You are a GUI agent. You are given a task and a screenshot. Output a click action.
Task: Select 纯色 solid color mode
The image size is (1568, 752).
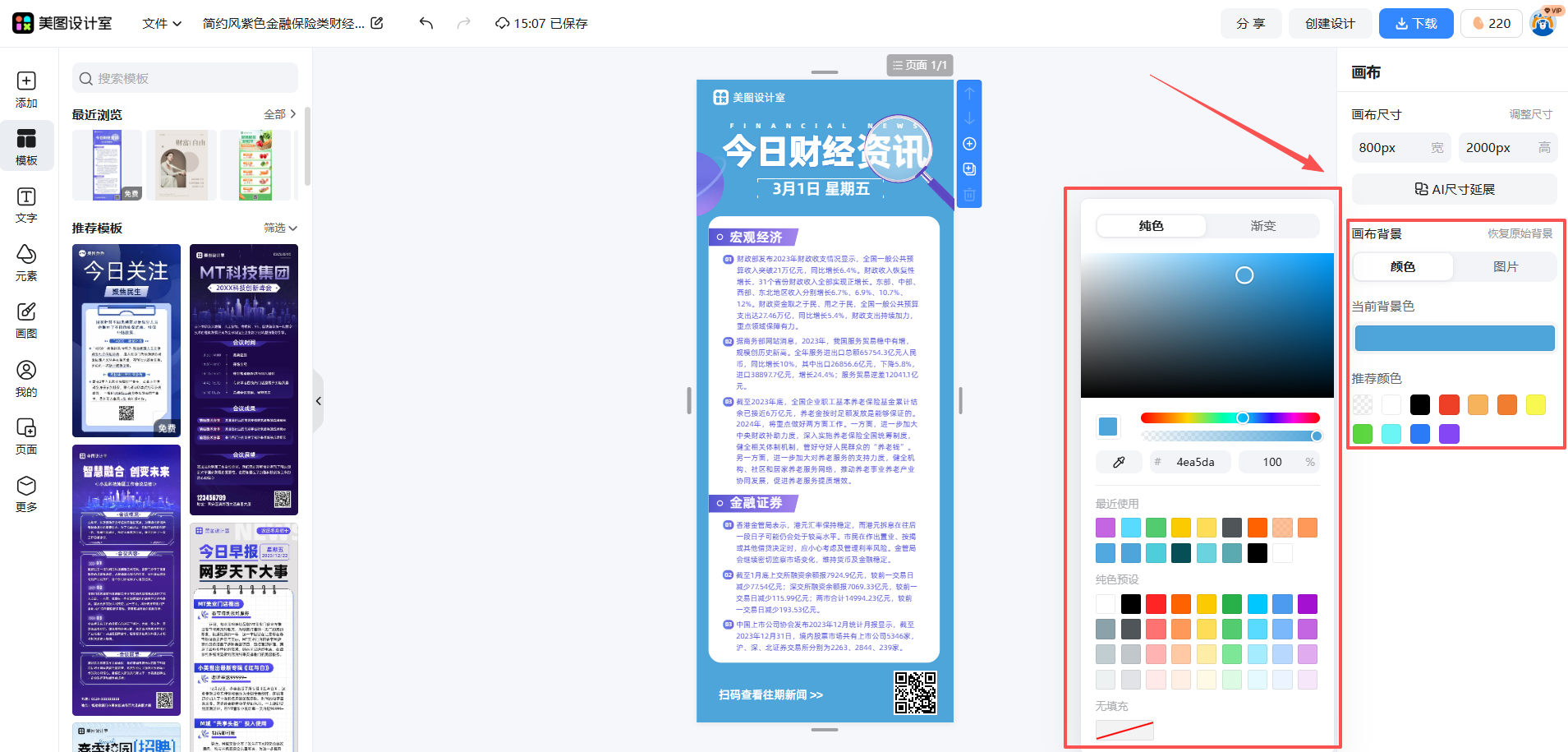point(1151,226)
